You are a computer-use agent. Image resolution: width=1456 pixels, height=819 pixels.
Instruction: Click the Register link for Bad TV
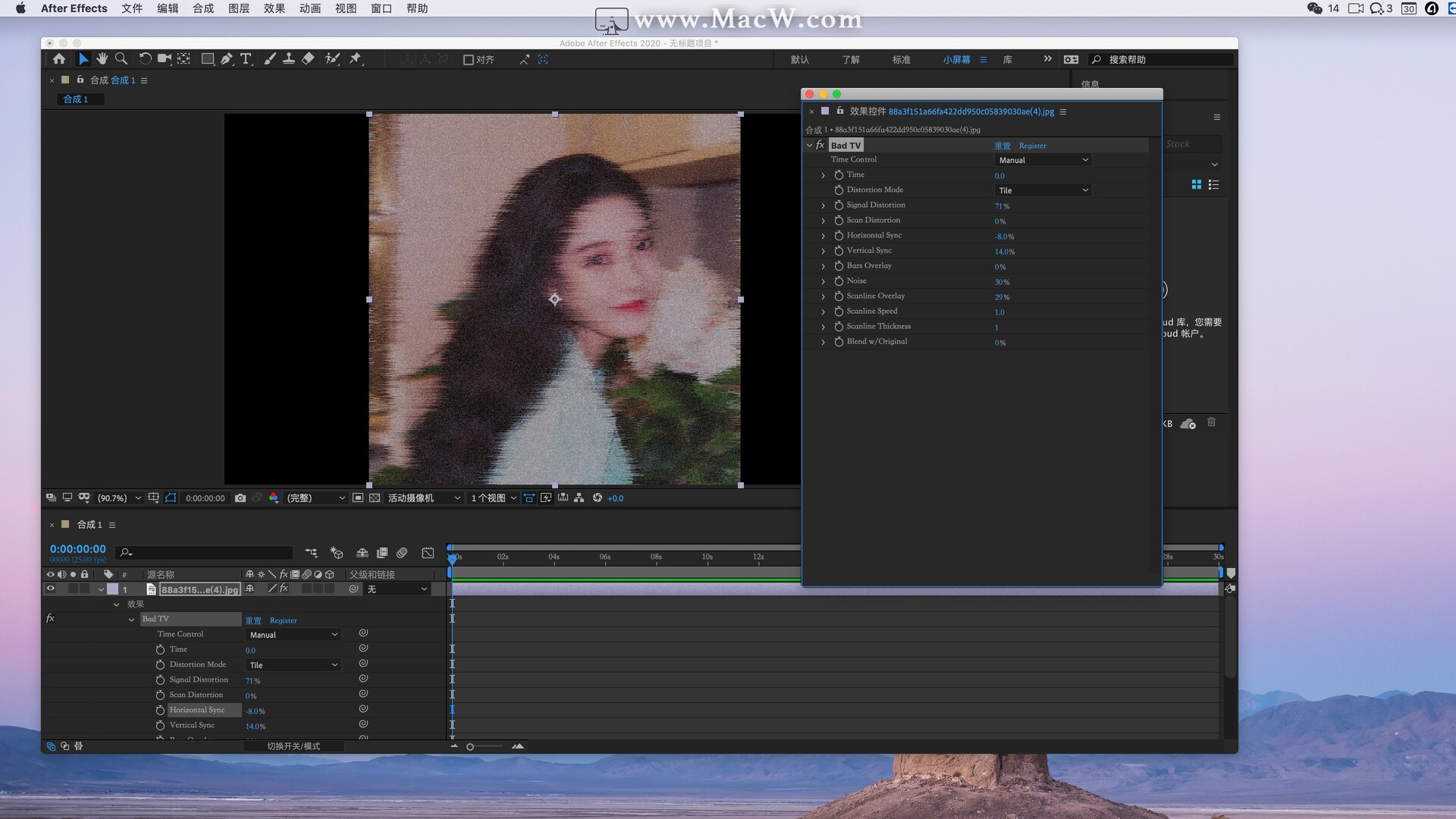1033,145
